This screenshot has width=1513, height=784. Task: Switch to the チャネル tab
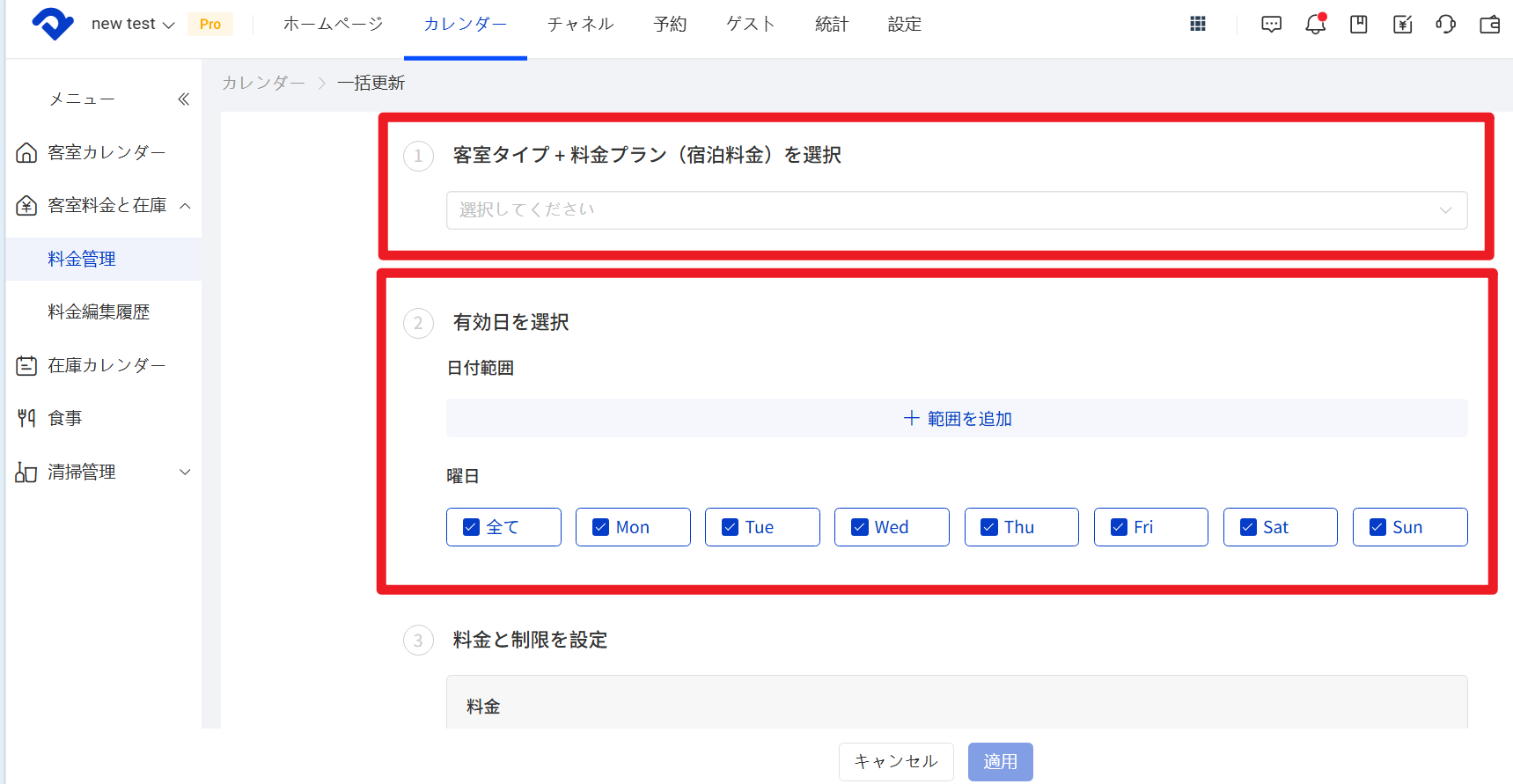[581, 24]
